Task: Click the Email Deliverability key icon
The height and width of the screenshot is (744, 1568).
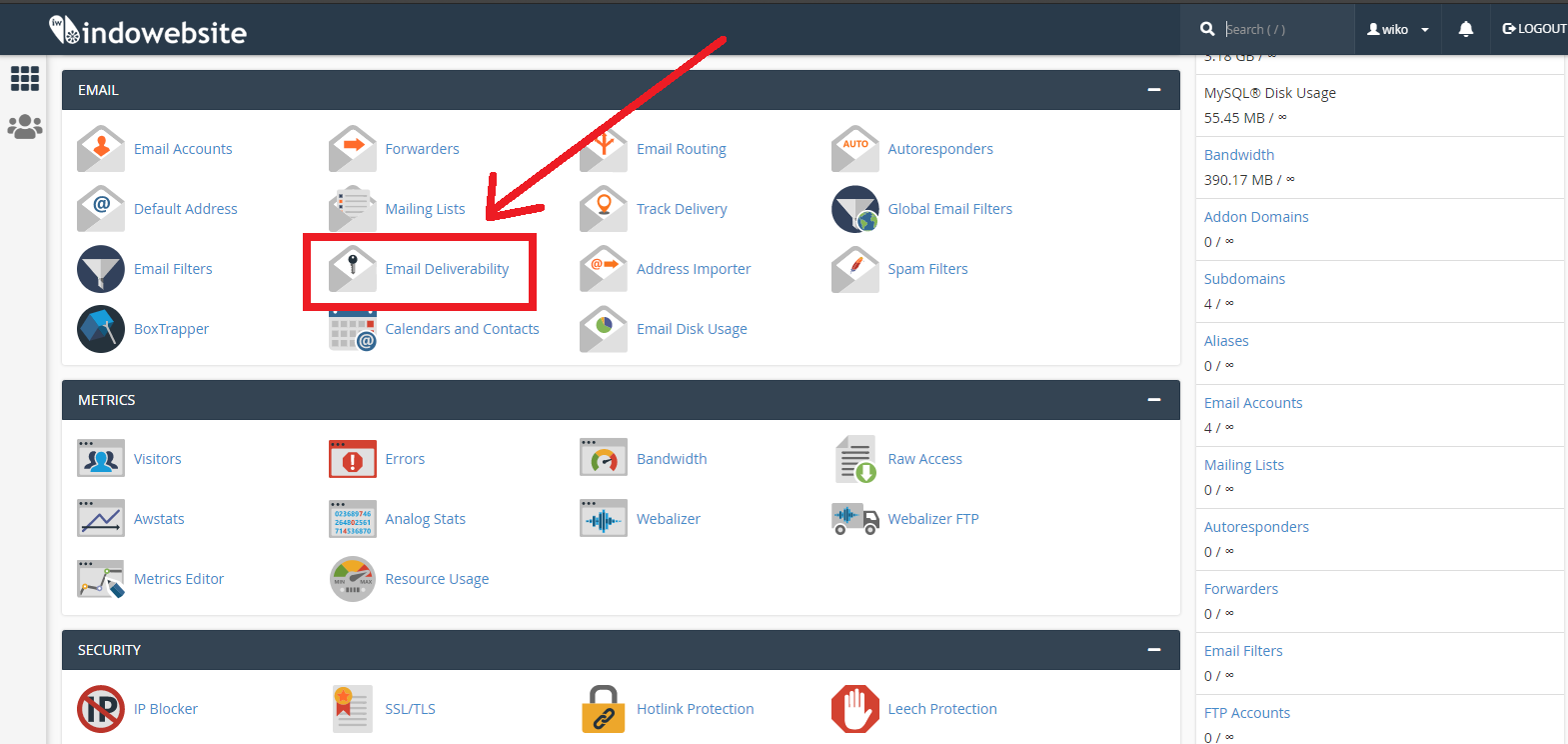Action: tap(353, 269)
